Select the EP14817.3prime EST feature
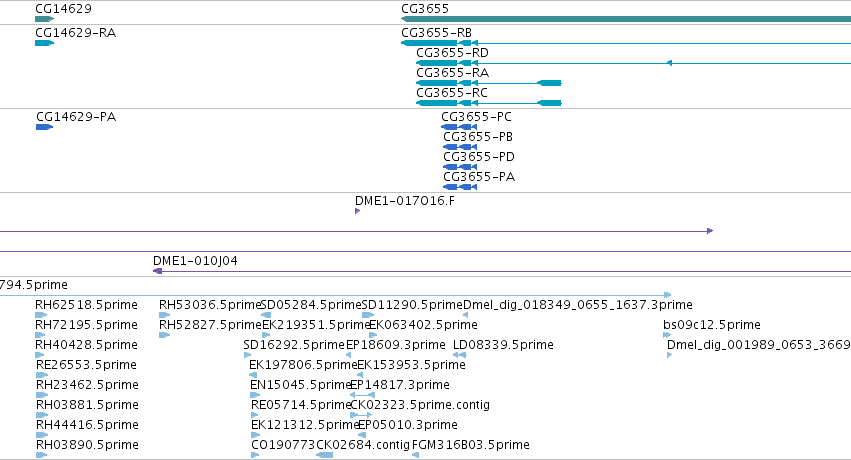This screenshot has height=460, width=851. click(362, 395)
